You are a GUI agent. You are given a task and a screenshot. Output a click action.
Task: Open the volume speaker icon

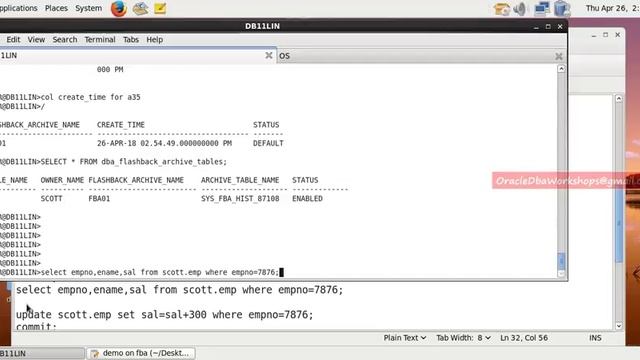[520, 9]
